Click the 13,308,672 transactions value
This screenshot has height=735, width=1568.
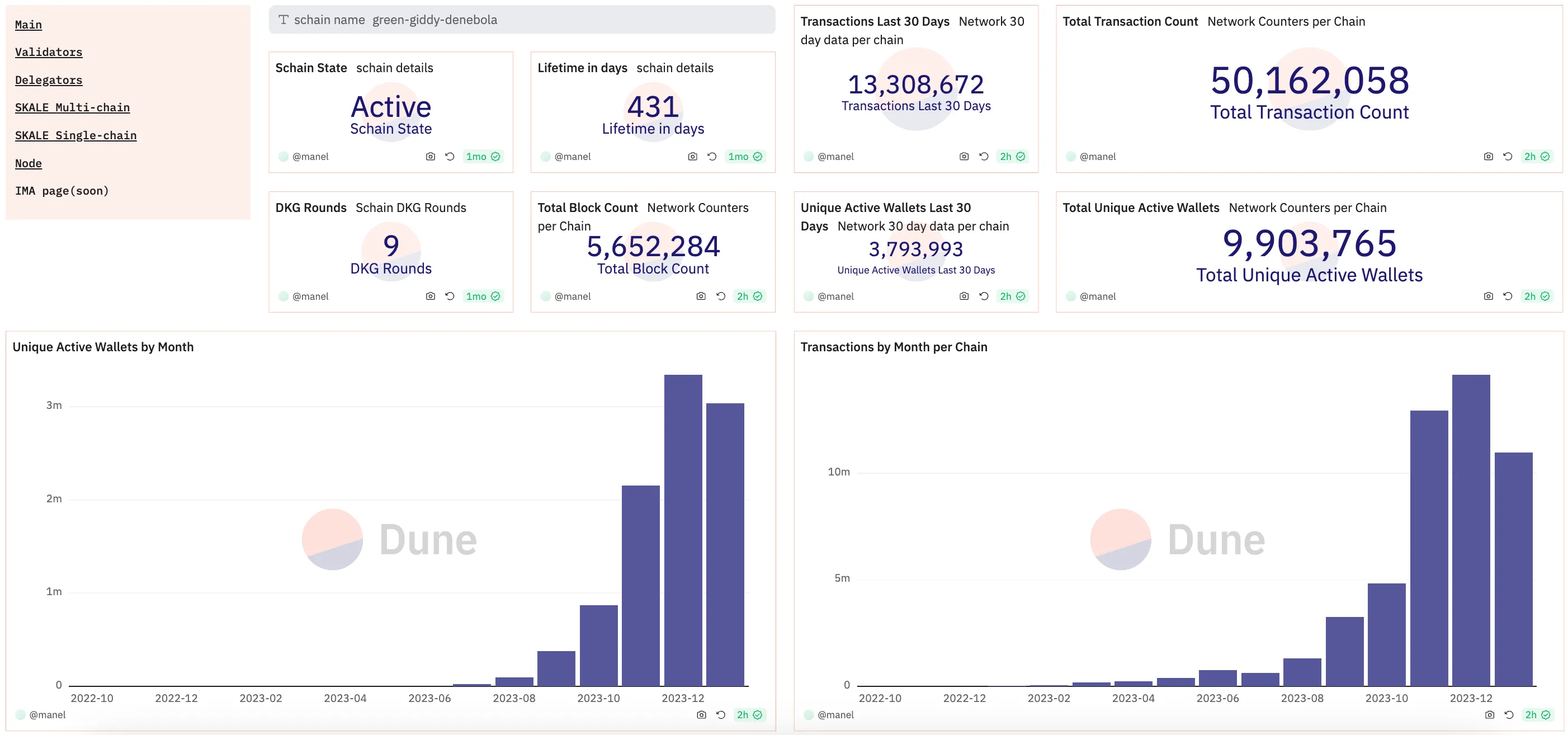point(915,84)
